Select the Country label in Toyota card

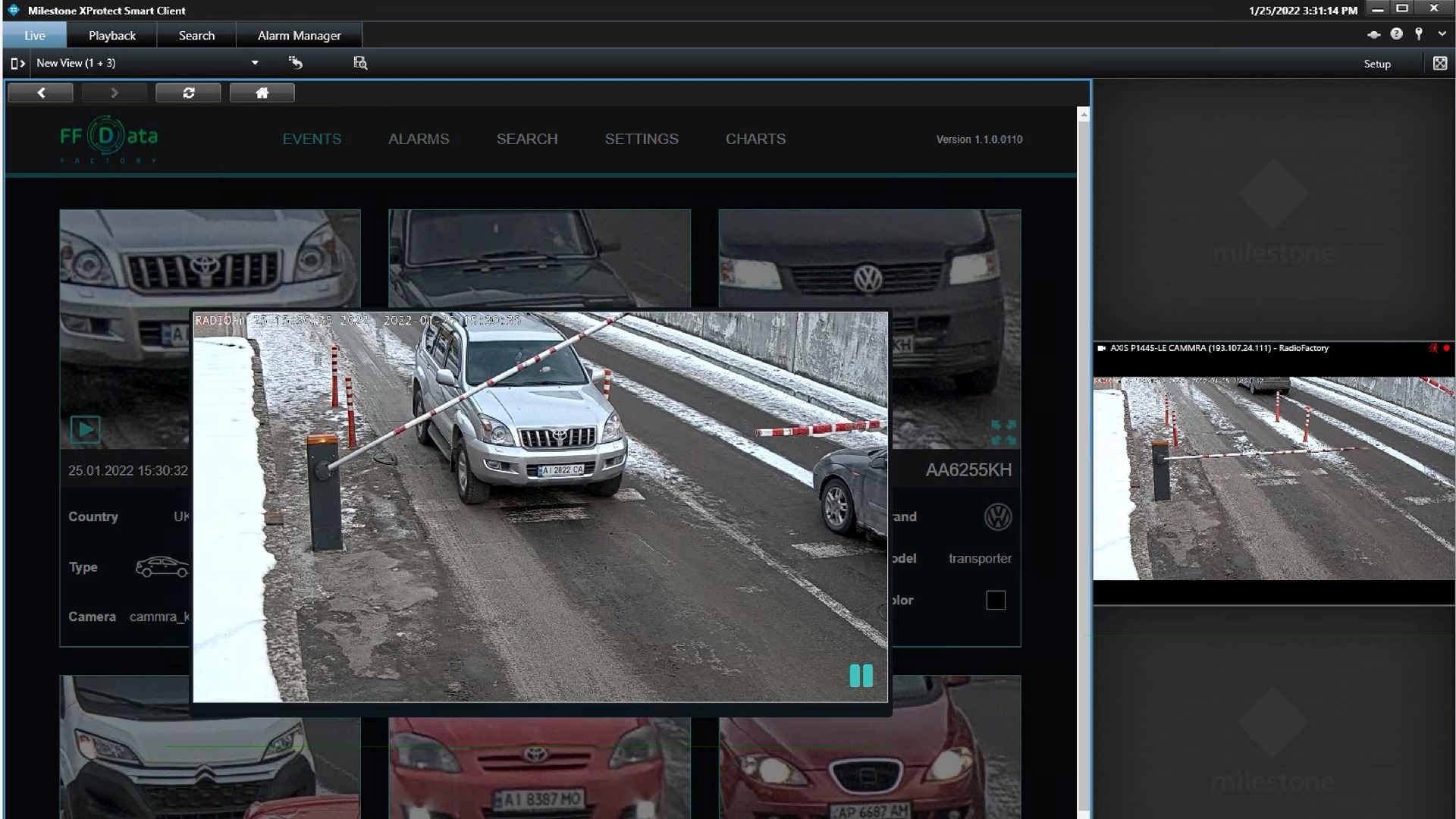(93, 516)
